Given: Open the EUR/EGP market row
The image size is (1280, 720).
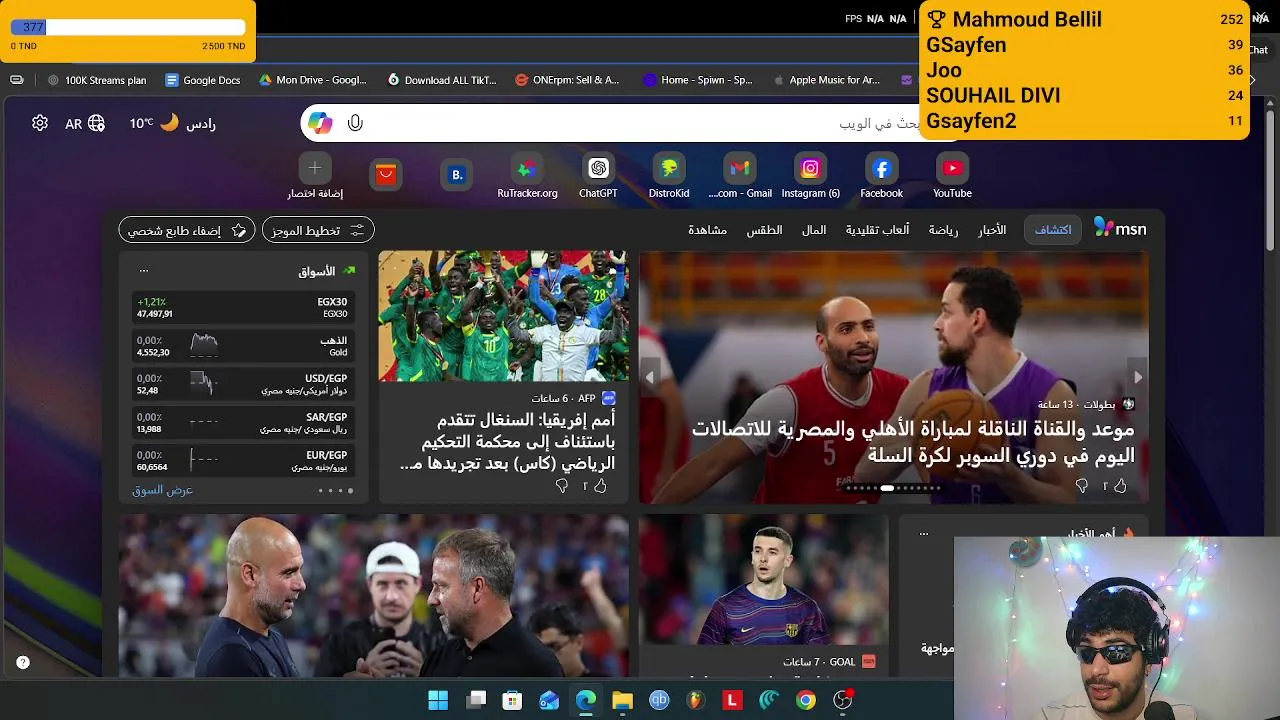Looking at the screenshot, I should [x=243, y=460].
